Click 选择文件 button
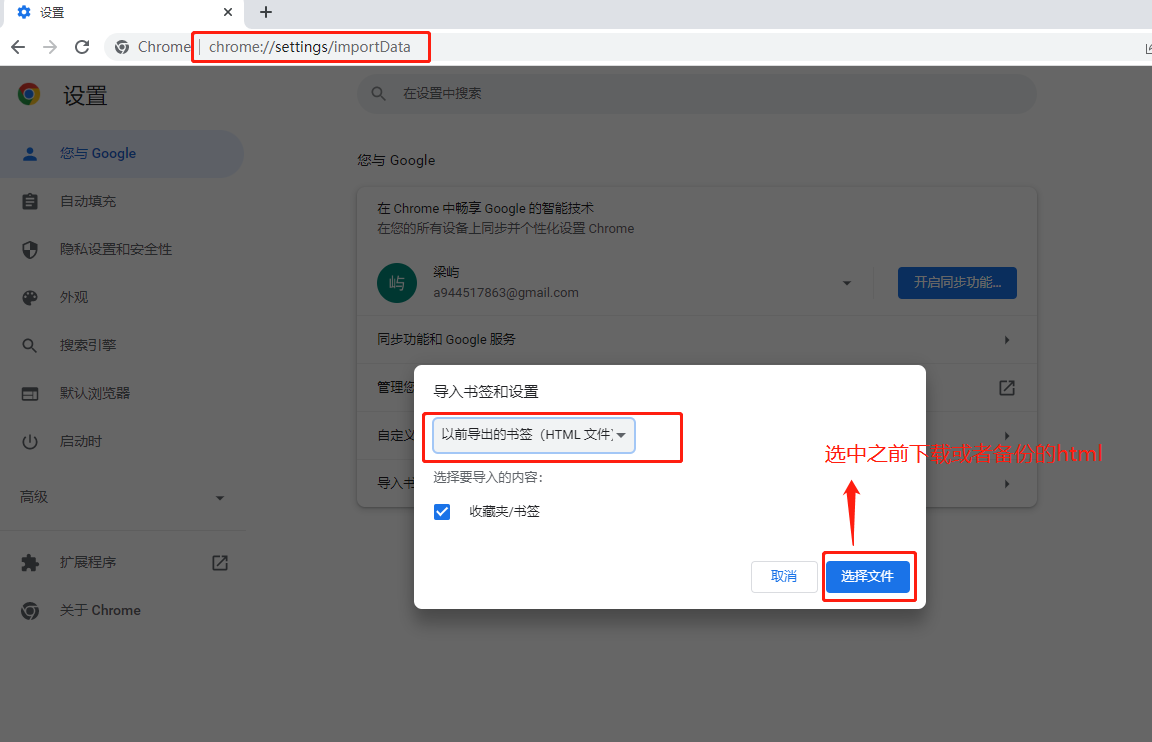 pyautogui.click(x=868, y=577)
